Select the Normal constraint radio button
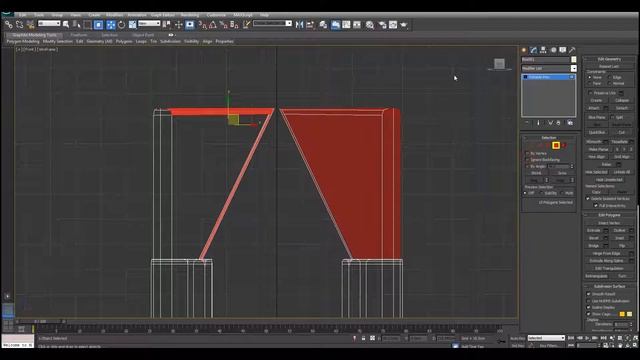The height and width of the screenshot is (360, 640). [x=610, y=83]
